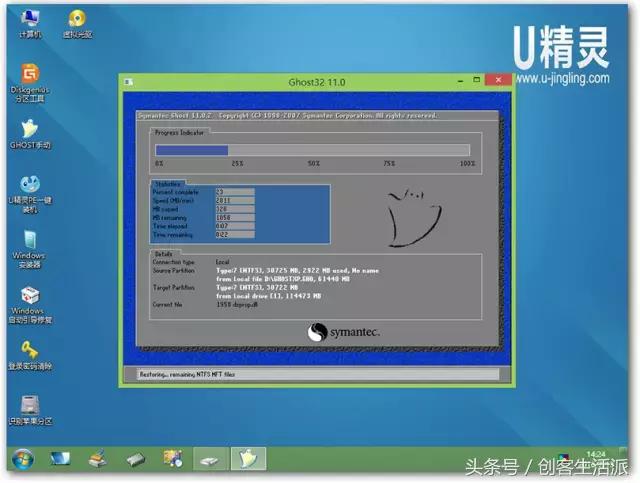
Task: Open the Windows installer desktop icon
Action: point(29,249)
